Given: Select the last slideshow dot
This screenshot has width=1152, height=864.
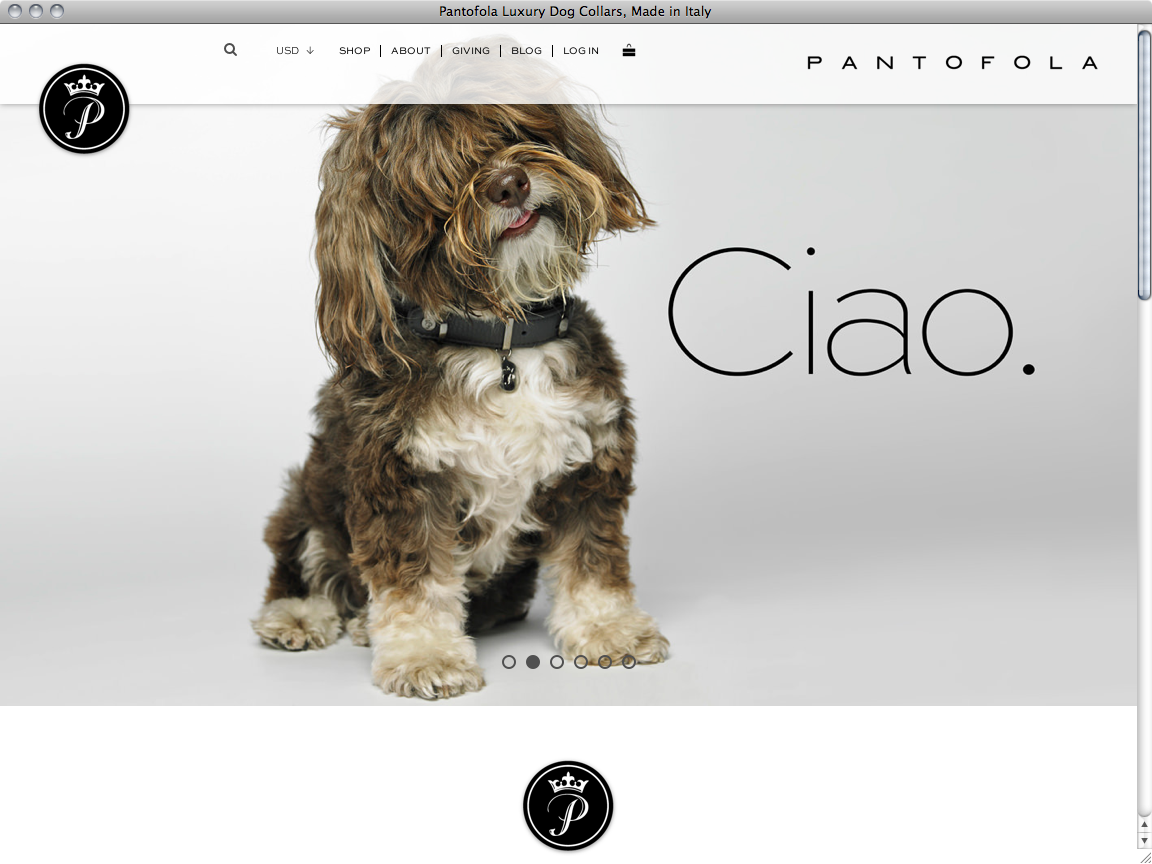Looking at the screenshot, I should (x=629, y=662).
